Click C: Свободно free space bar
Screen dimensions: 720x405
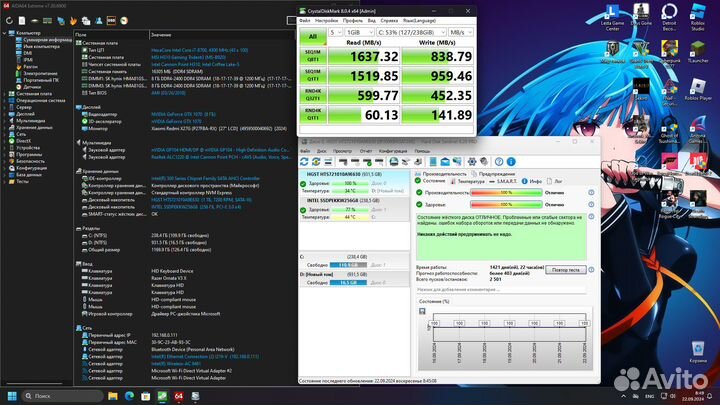pos(349,265)
